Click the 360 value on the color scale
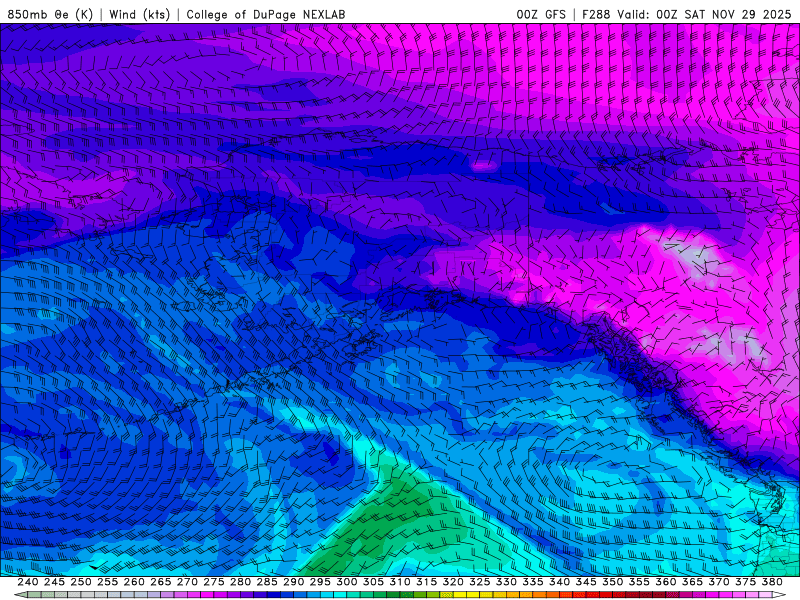 tap(665, 582)
